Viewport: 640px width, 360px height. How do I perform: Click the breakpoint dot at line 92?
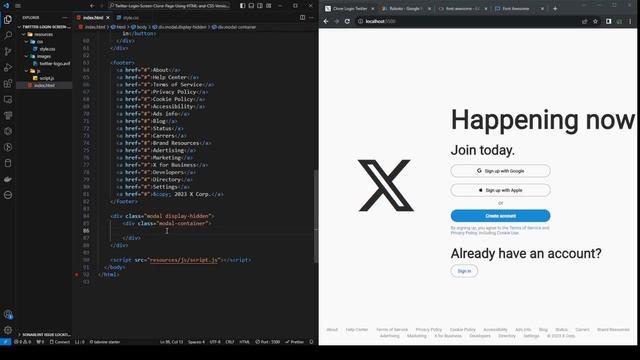76,275
